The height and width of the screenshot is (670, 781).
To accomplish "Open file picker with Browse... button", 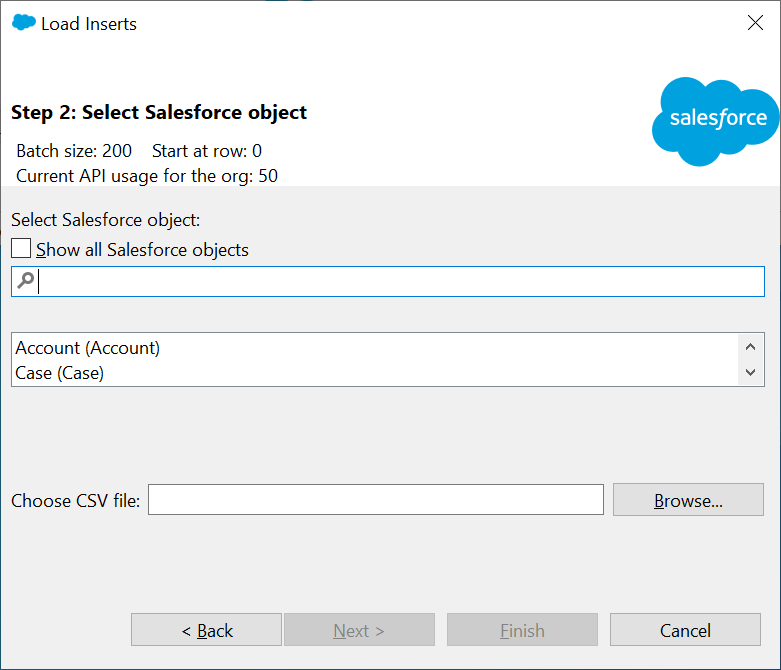I will (688, 500).
